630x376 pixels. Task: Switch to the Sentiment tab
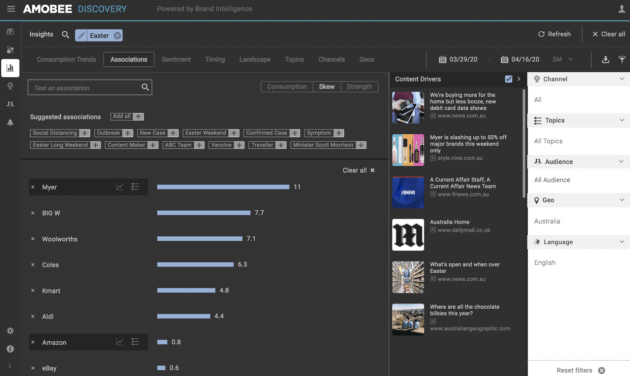coord(176,59)
